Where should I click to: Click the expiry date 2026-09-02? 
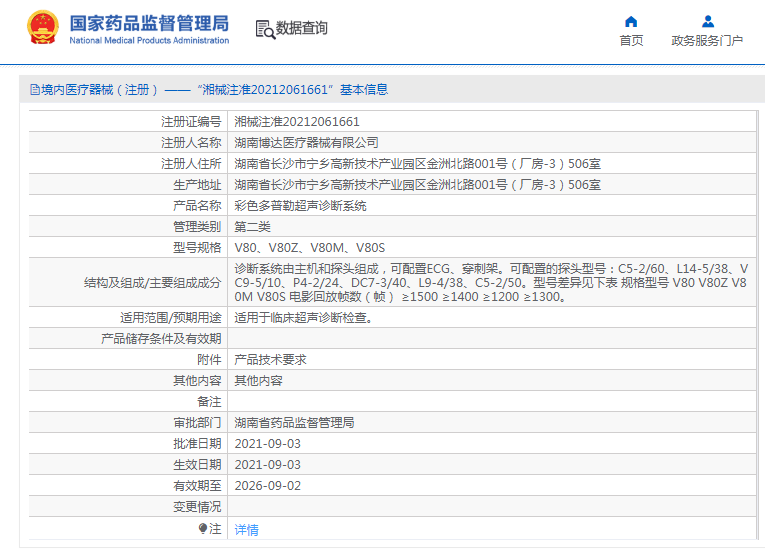(x=267, y=486)
